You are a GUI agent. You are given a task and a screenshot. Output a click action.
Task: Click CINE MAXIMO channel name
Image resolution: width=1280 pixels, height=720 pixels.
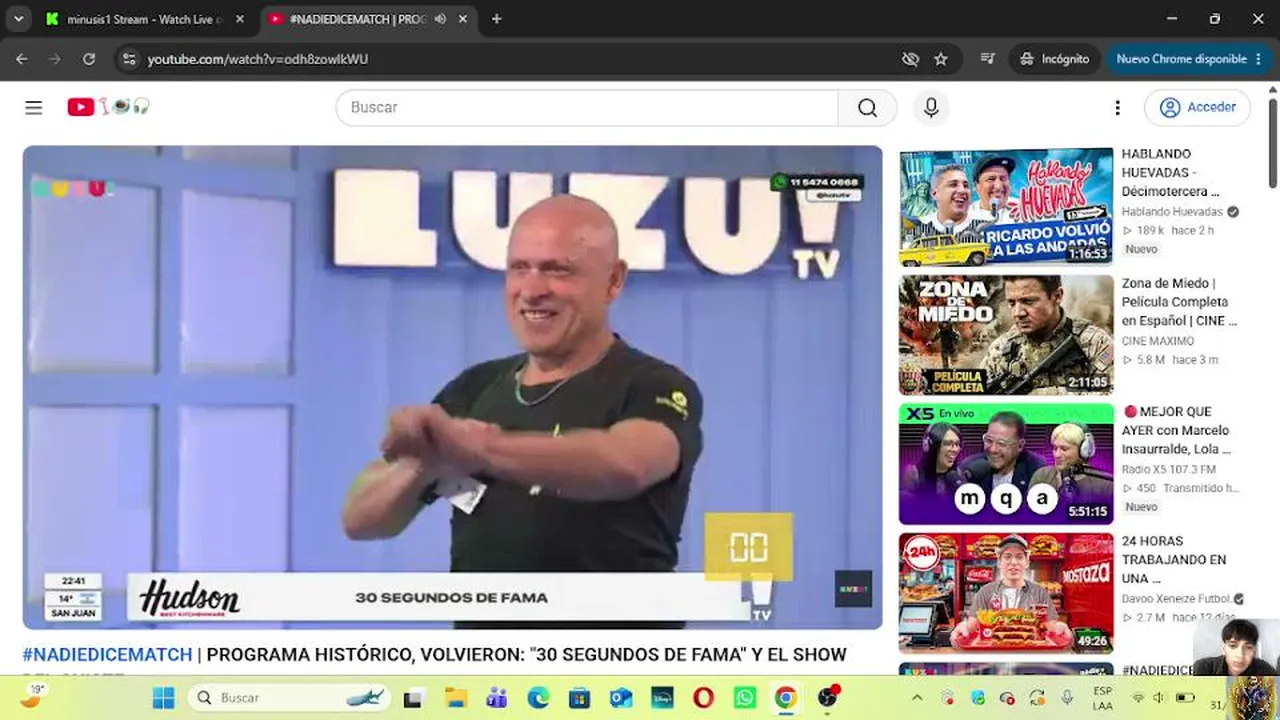pyautogui.click(x=1157, y=341)
